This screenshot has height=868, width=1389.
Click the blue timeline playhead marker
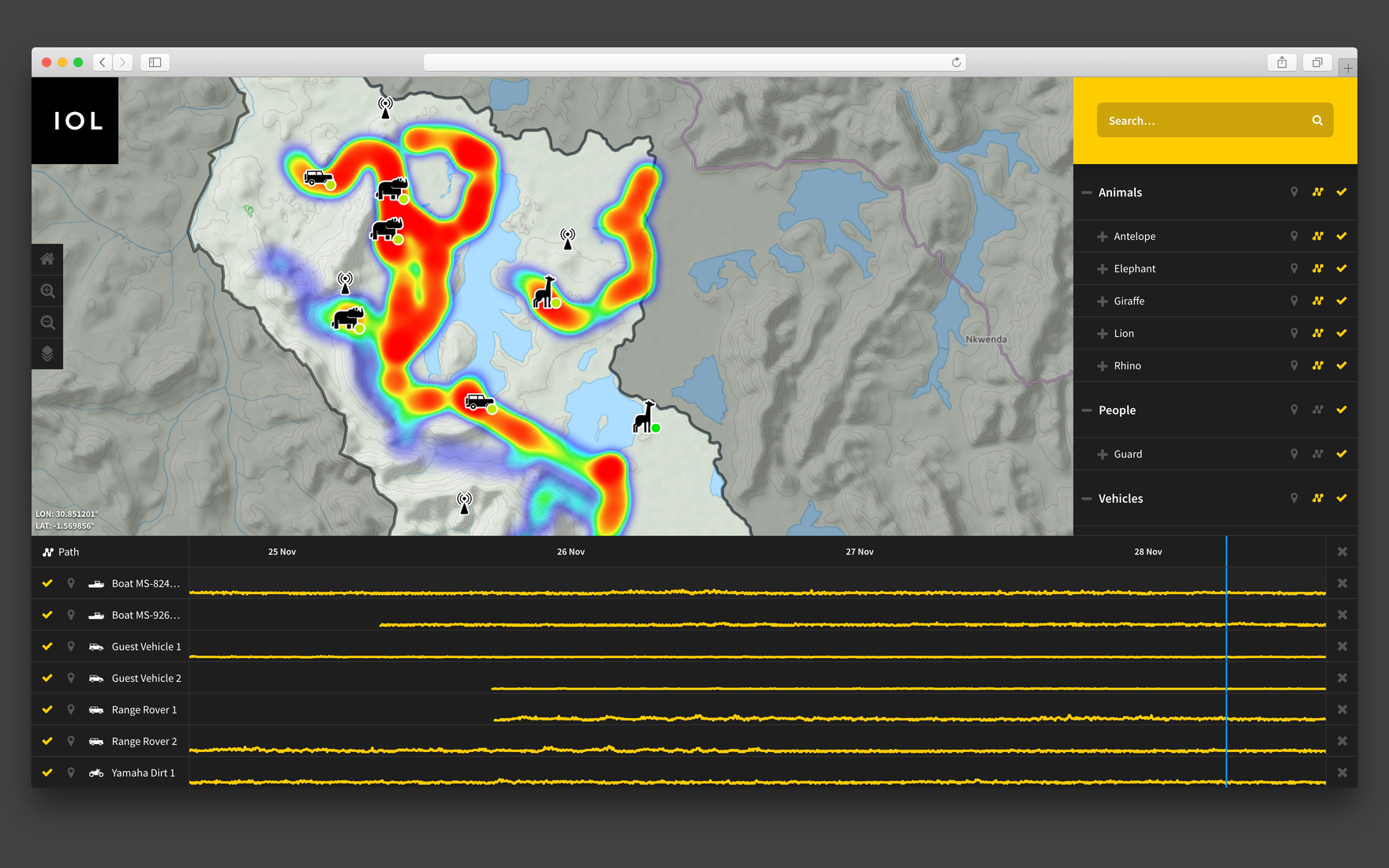pyautogui.click(x=1226, y=552)
